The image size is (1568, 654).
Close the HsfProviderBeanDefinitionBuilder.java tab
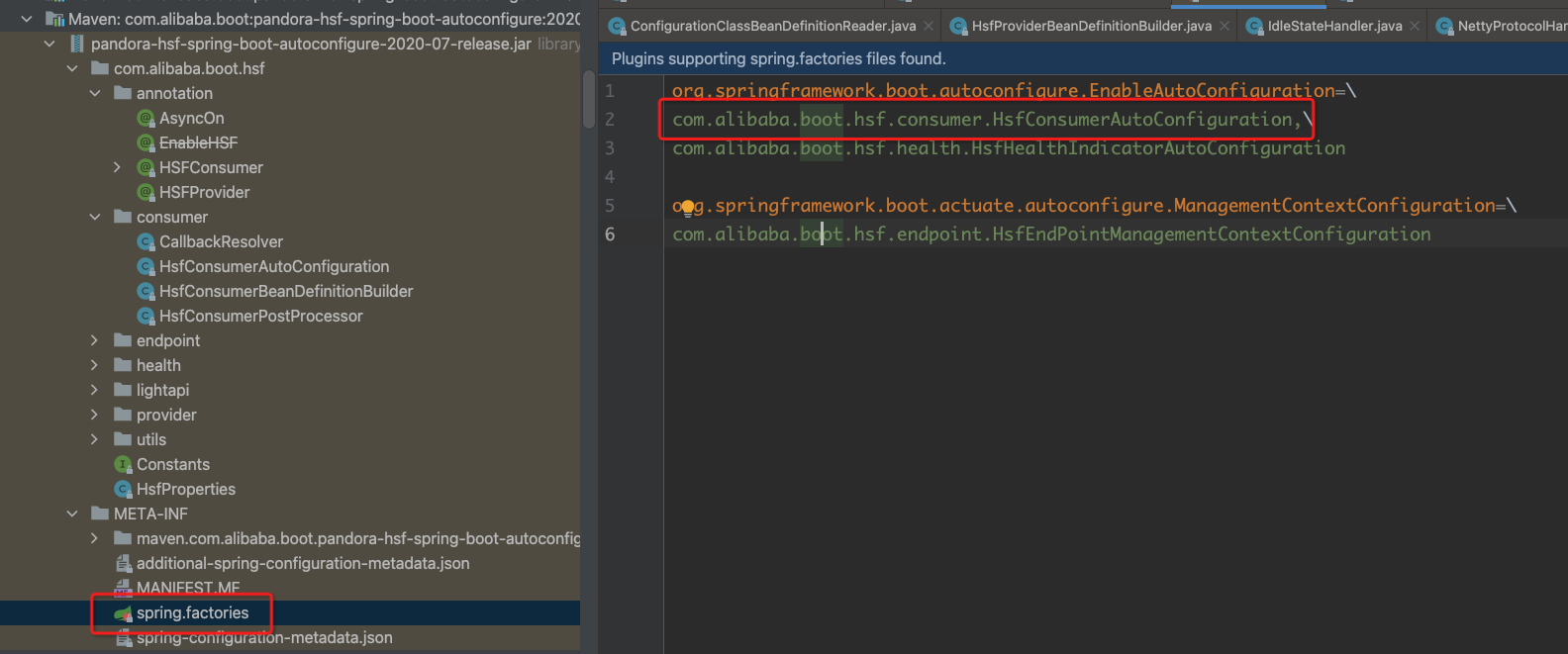click(x=1225, y=26)
